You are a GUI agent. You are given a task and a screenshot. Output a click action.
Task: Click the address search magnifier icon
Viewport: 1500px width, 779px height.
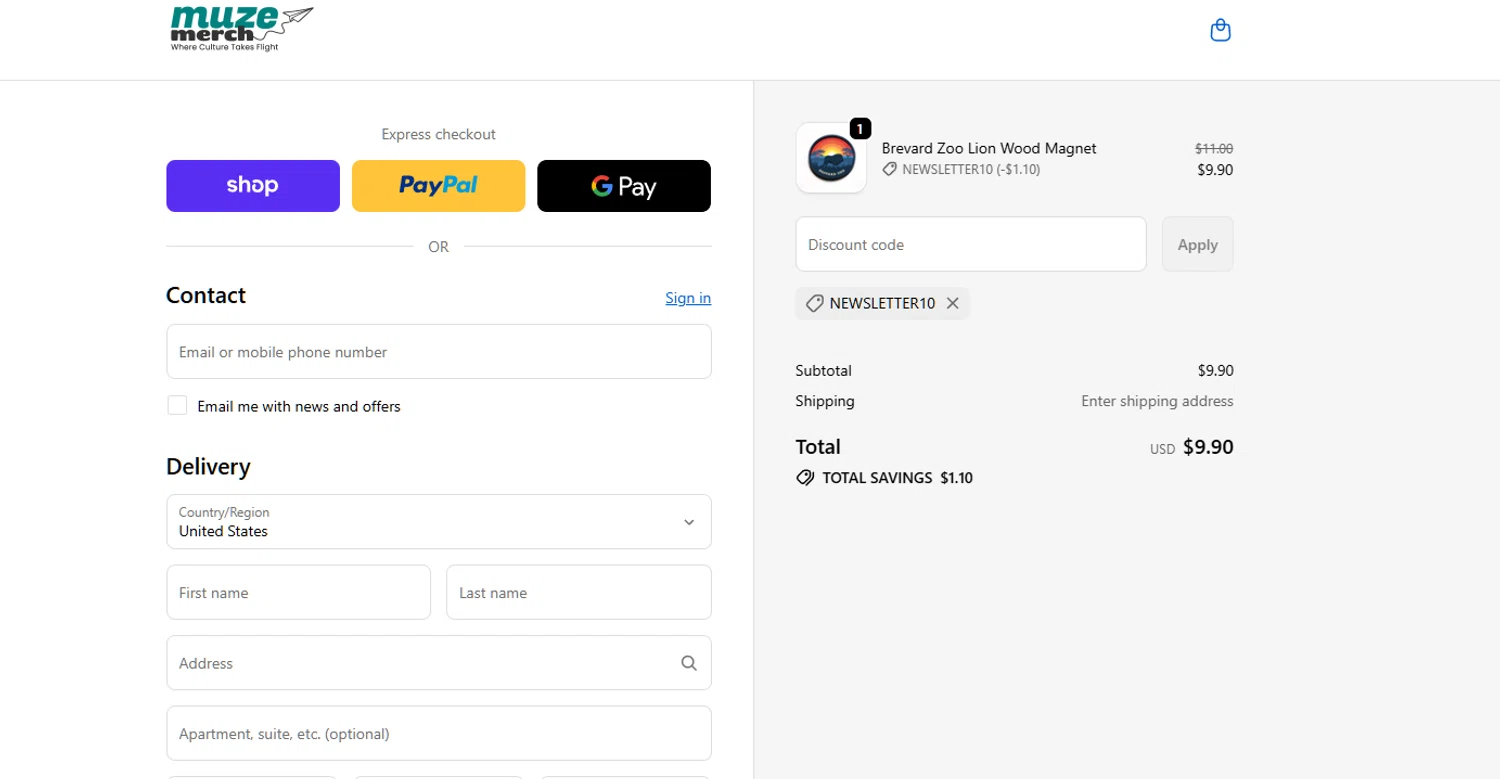click(x=688, y=663)
